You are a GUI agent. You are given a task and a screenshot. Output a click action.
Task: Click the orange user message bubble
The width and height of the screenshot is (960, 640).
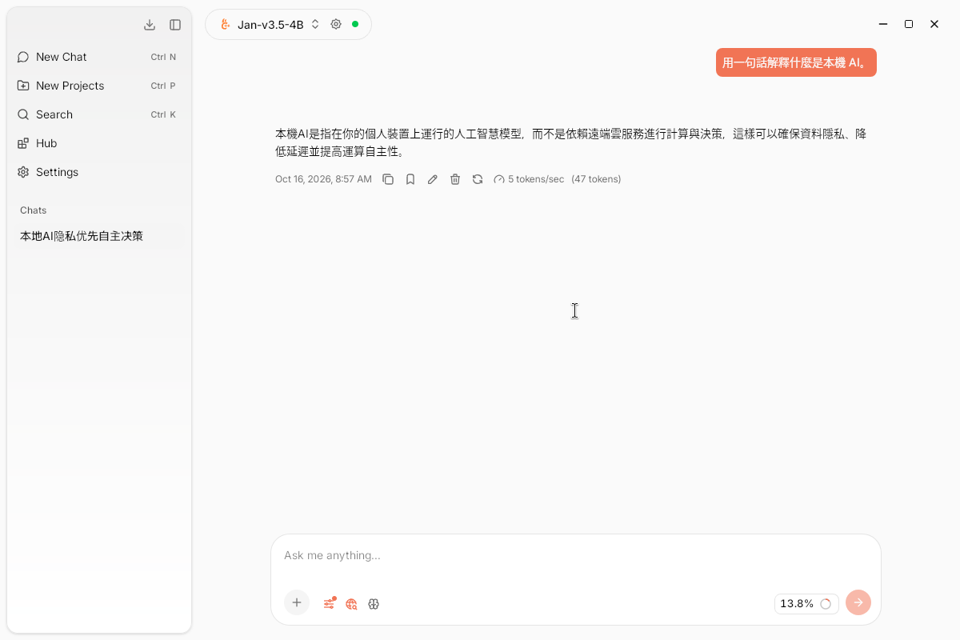point(796,62)
